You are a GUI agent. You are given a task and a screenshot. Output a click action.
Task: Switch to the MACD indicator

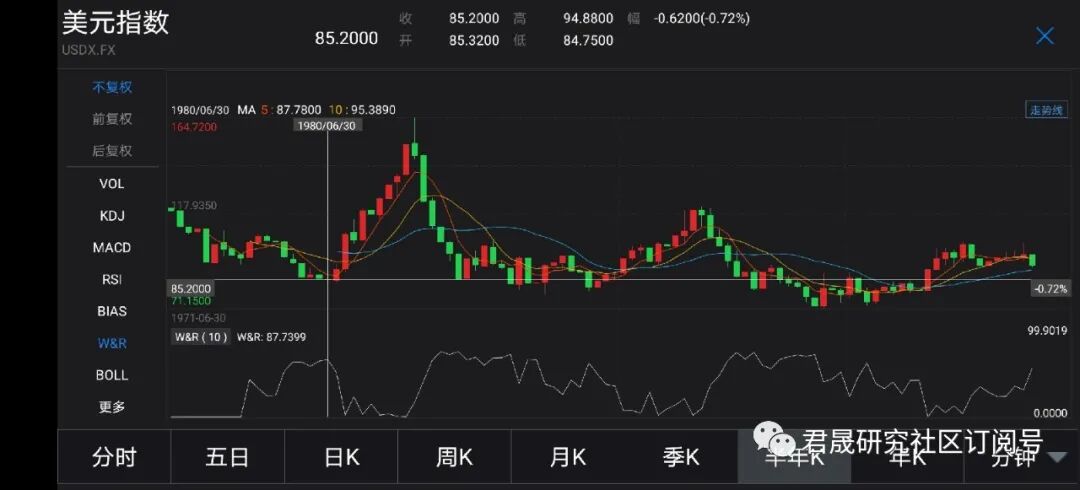(x=112, y=247)
